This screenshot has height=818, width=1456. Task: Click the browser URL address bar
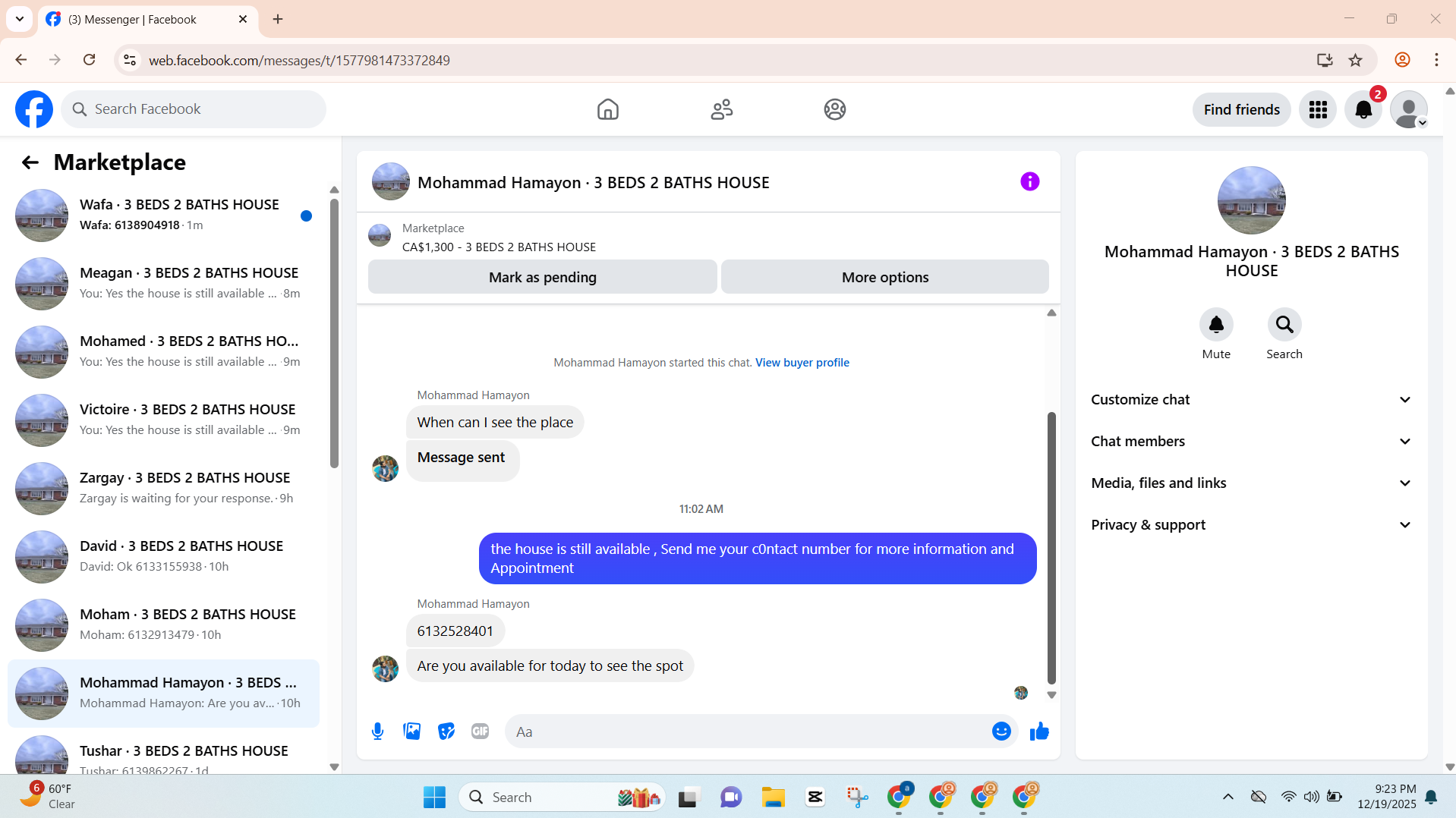click(x=714, y=60)
